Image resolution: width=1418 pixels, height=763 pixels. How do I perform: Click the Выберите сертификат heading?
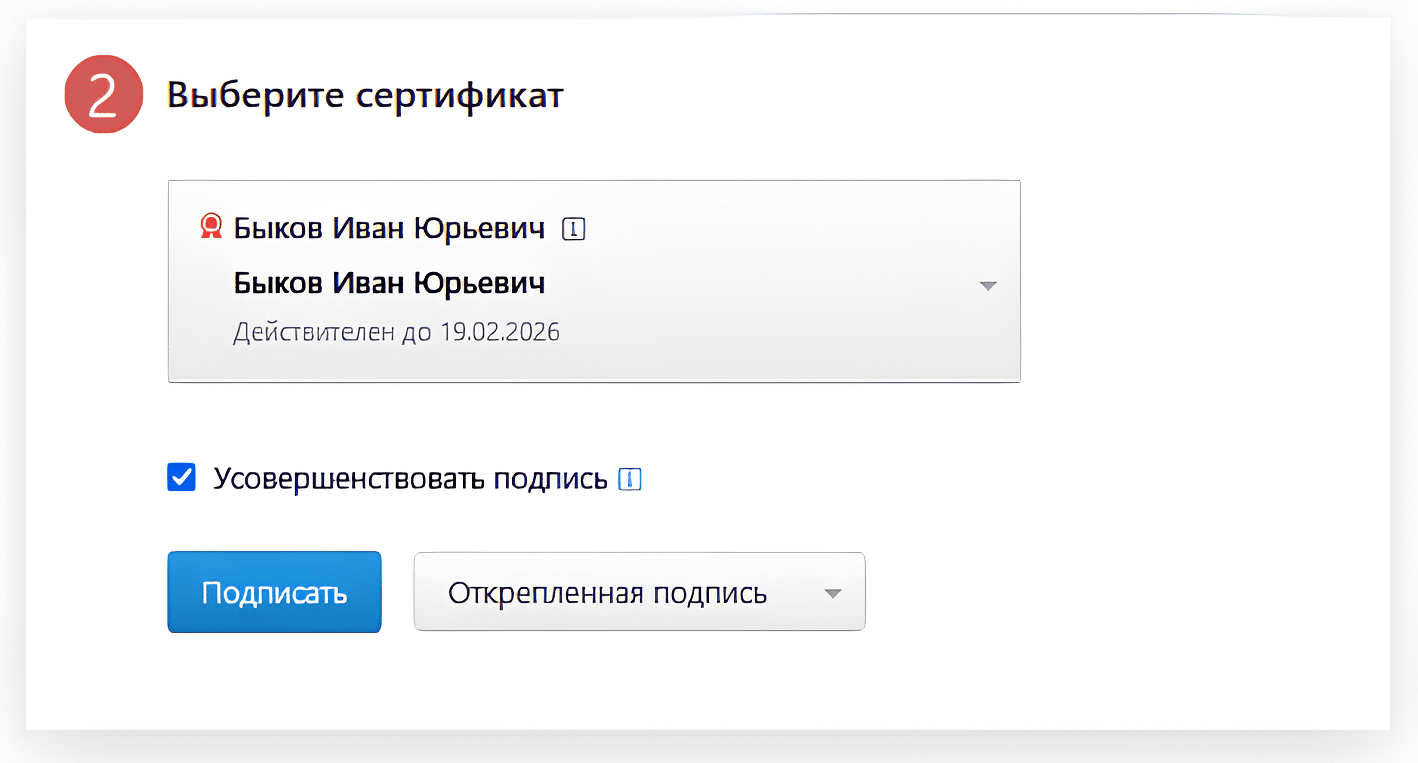(365, 96)
